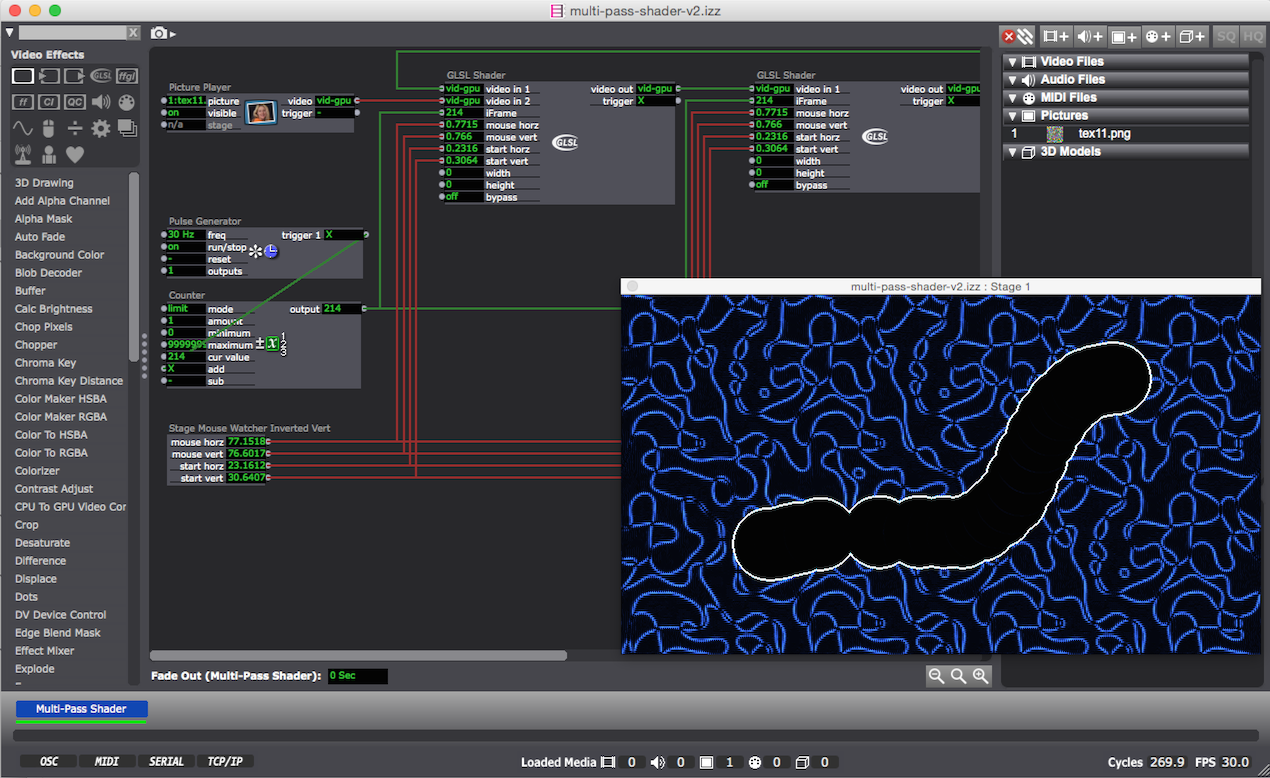Viewport: 1270px width, 778px height.
Task: Click the Fade Out seconds field
Action: click(357, 676)
